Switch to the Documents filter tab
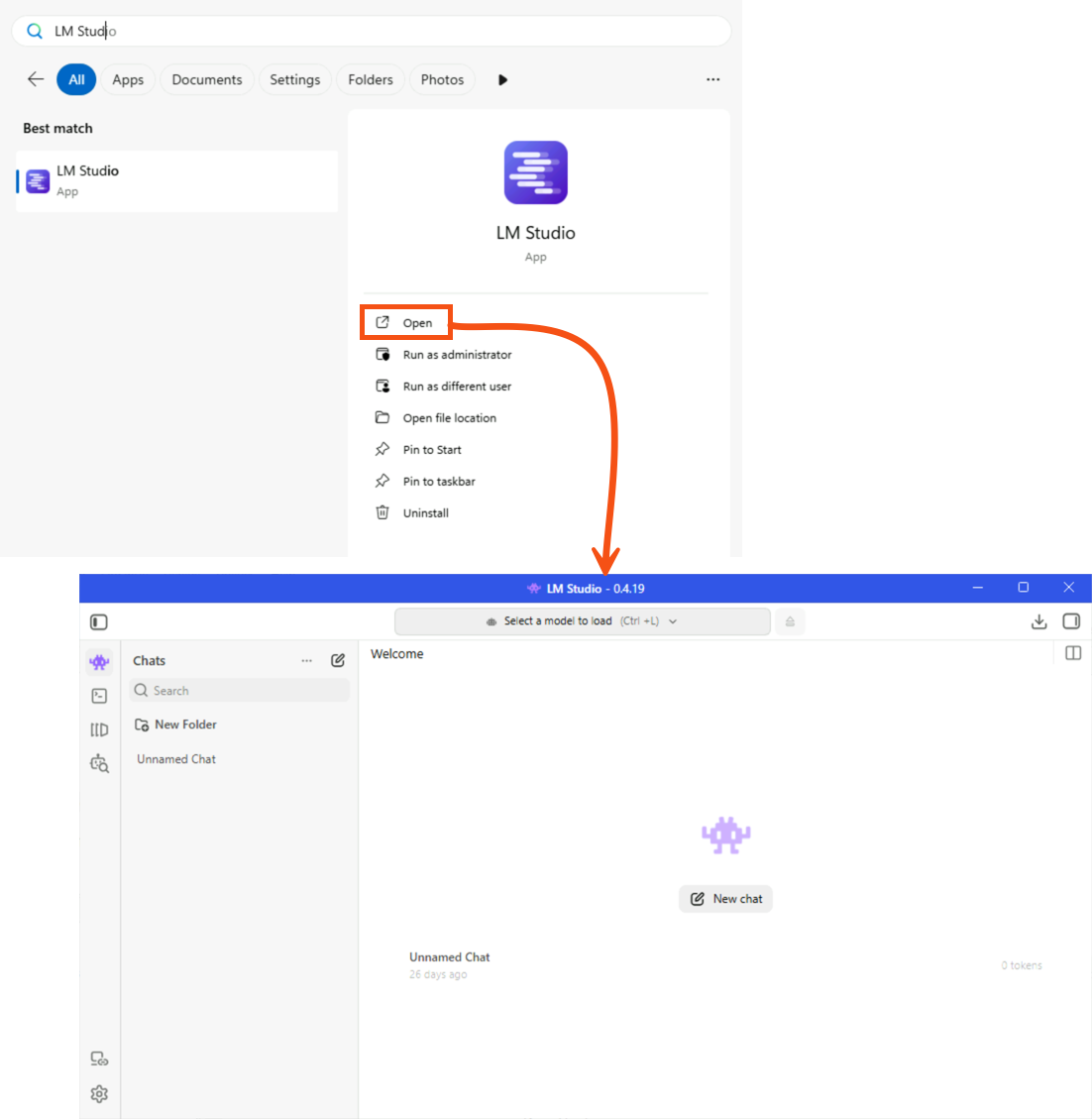 tap(207, 79)
